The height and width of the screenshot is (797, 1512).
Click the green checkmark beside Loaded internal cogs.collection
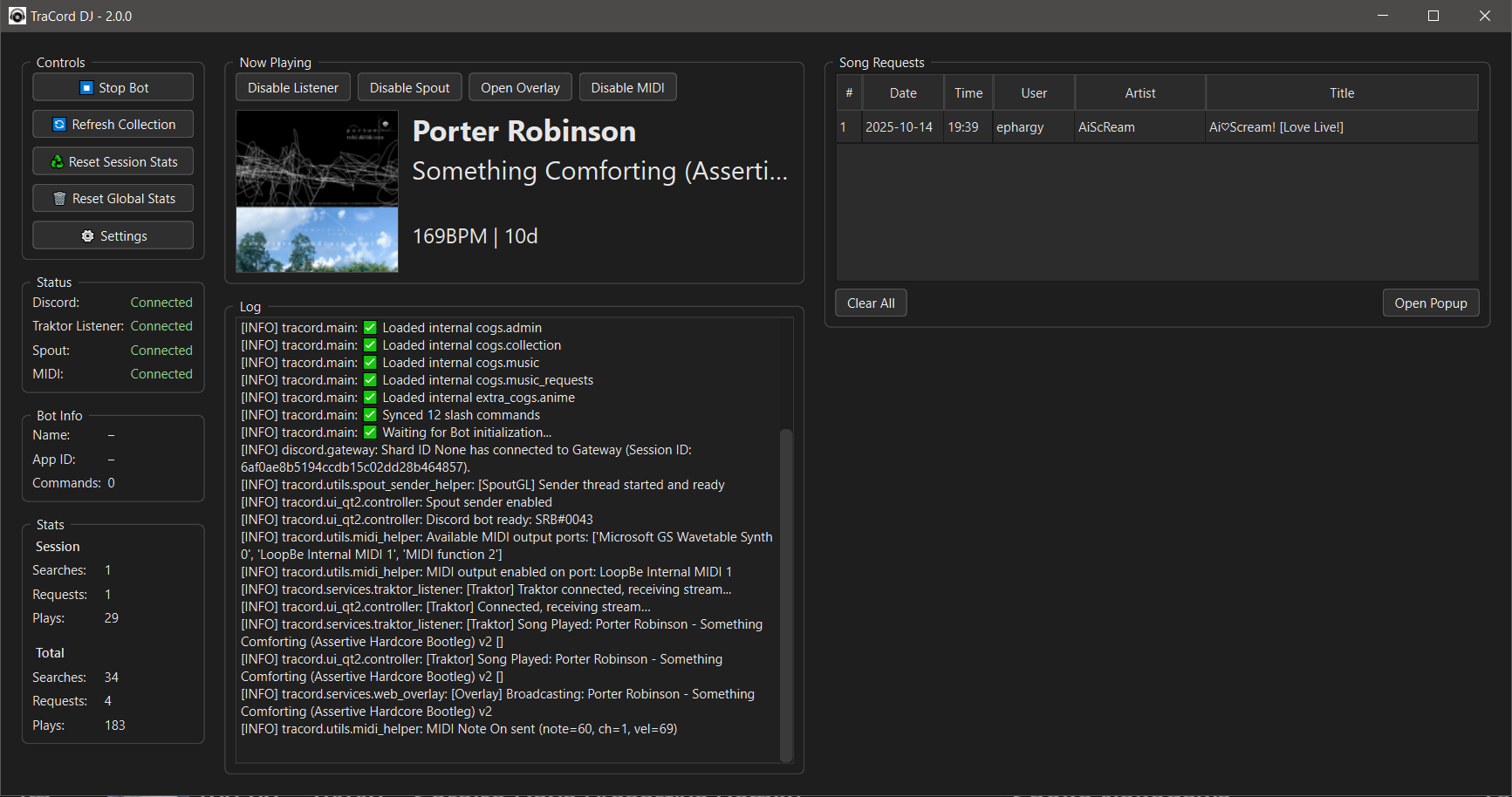(x=370, y=345)
